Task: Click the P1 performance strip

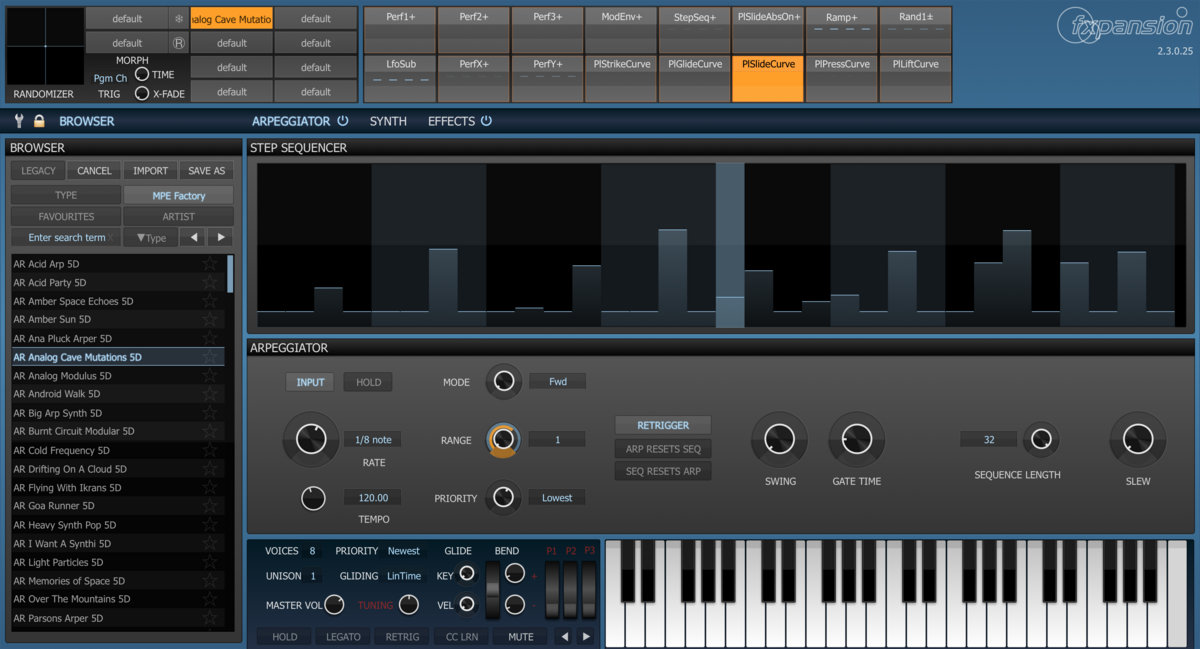Action: tap(551, 590)
